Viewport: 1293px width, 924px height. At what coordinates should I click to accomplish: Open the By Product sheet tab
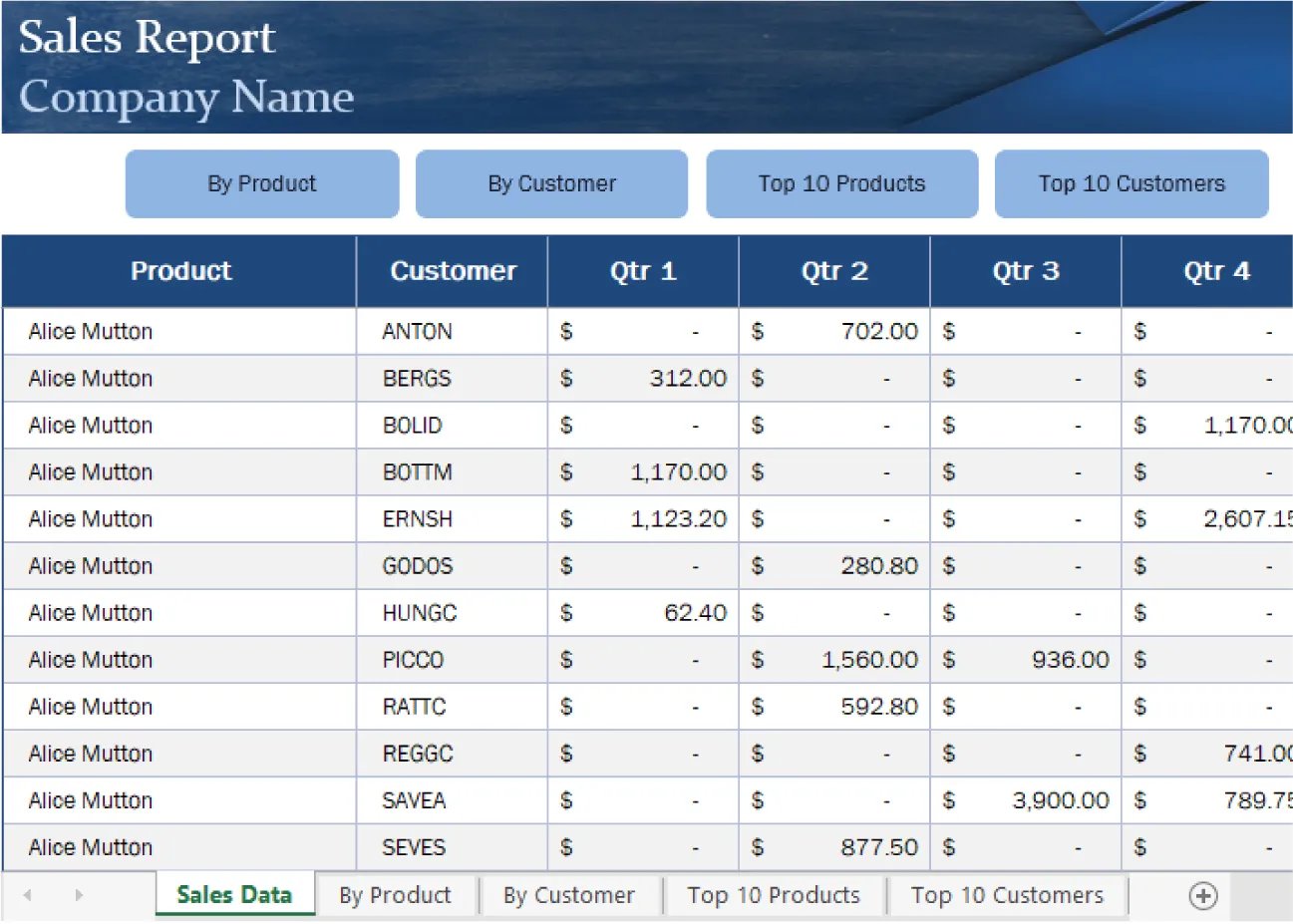coord(396,895)
